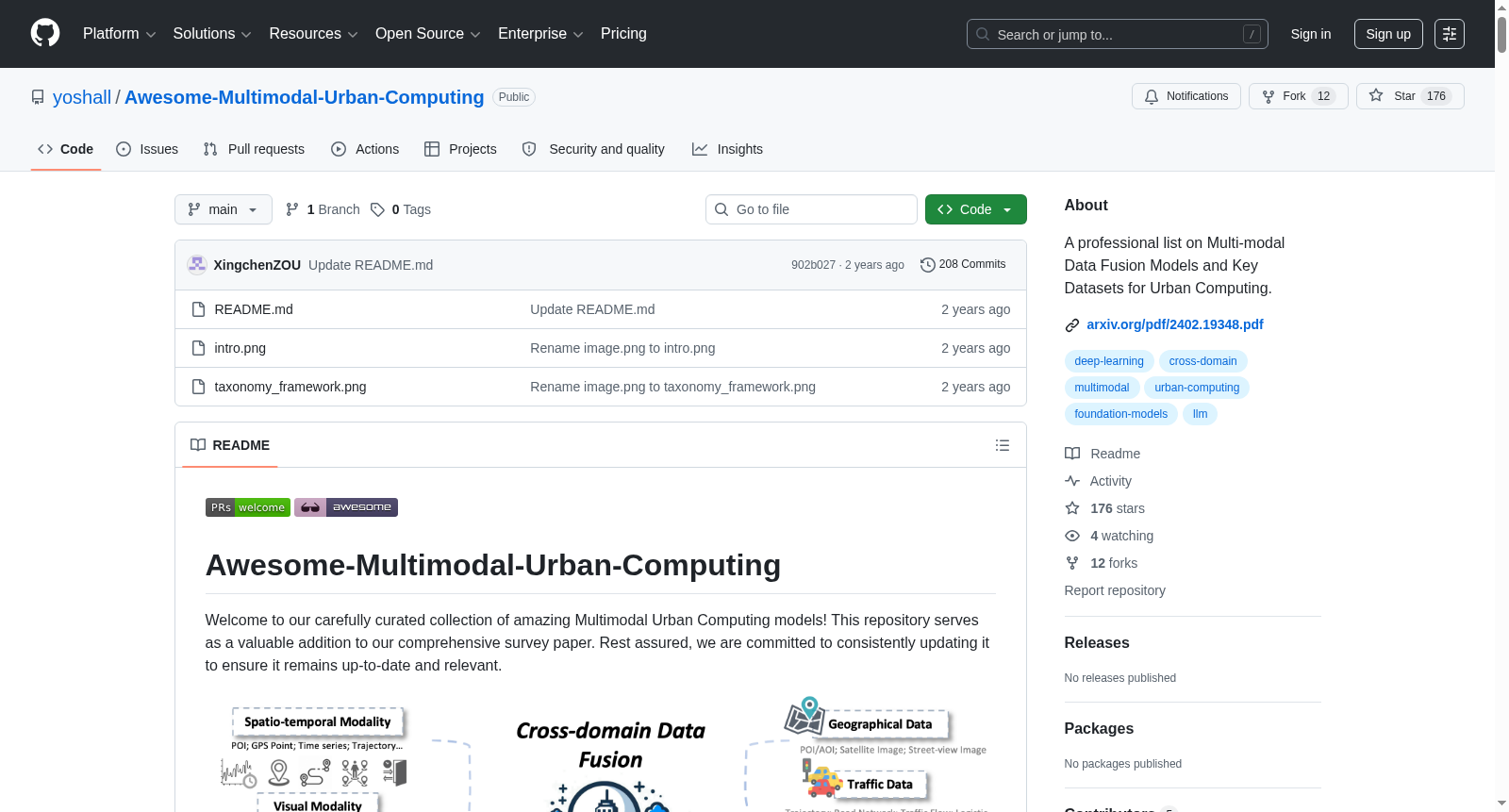Select the deep-learning topic tag
Screen dimensions: 1509x812
pyautogui.click(x=1109, y=361)
